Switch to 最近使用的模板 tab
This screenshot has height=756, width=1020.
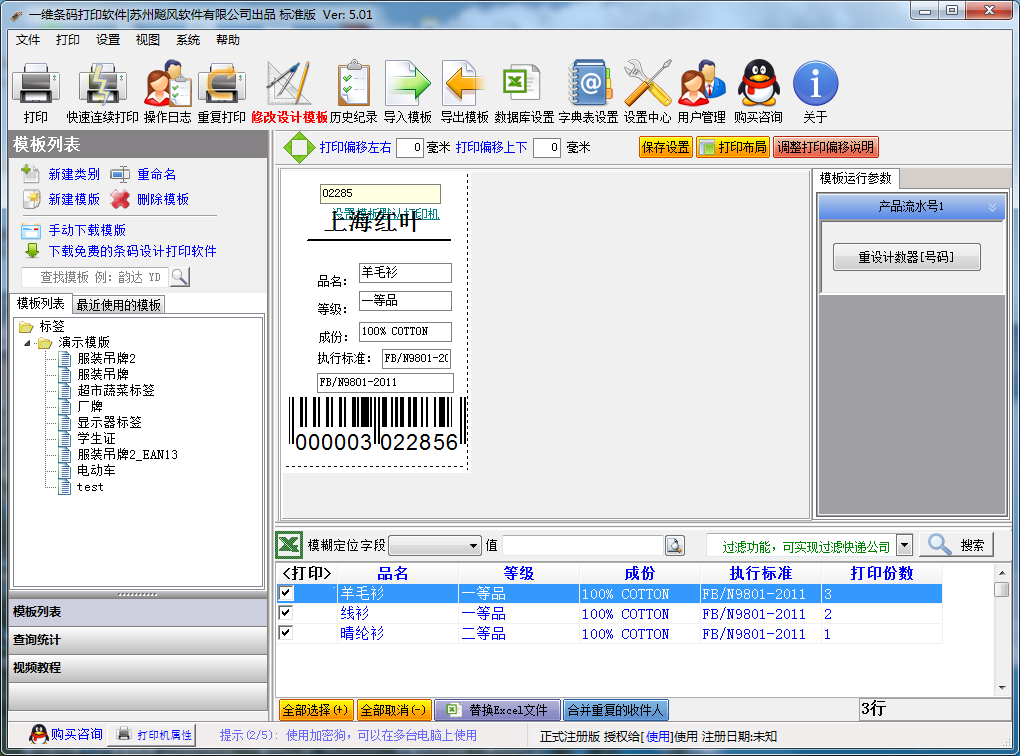coord(118,304)
